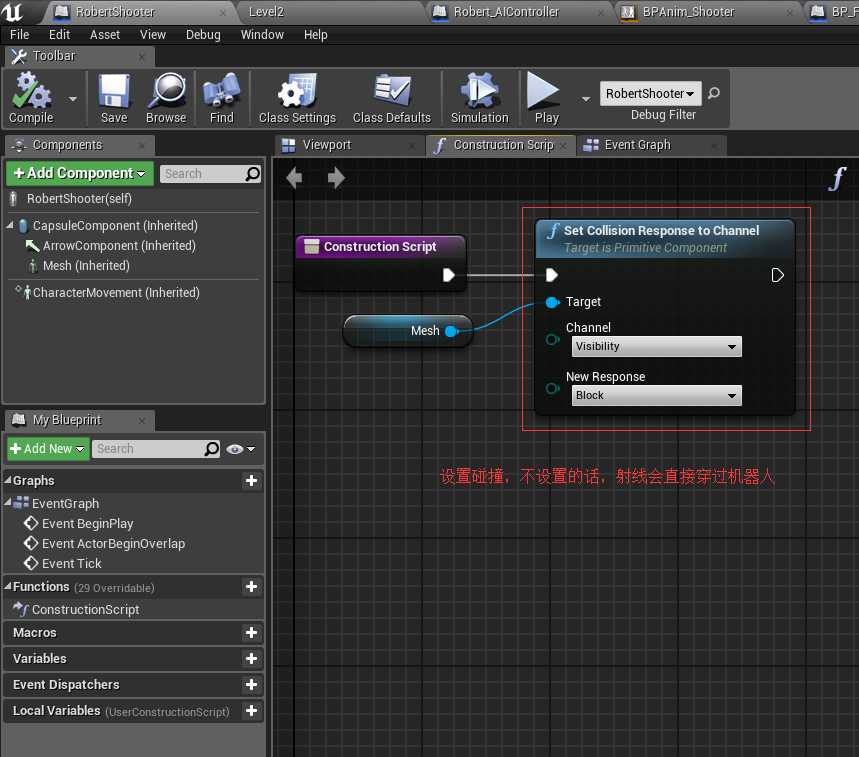Open the RobertShooter debug filter dropdown
Viewport: 859px width, 757px height.
(x=650, y=94)
